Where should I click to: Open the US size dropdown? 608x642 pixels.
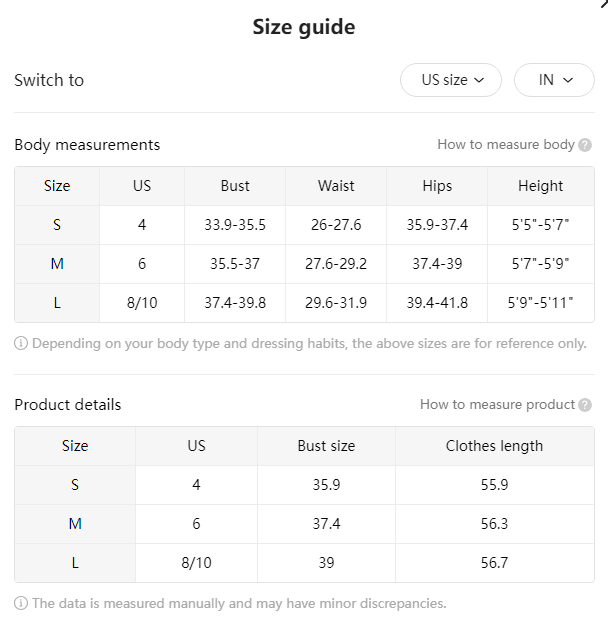tap(451, 80)
